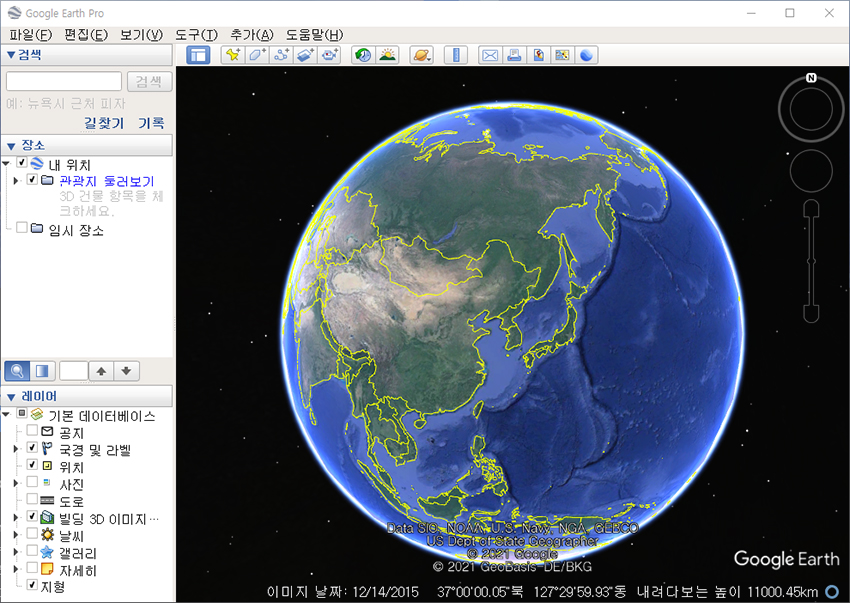This screenshot has height=603, width=850.
Task: Uncheck the 관광지 둘러보기 checkbox
Action: (x=32, y=179)
